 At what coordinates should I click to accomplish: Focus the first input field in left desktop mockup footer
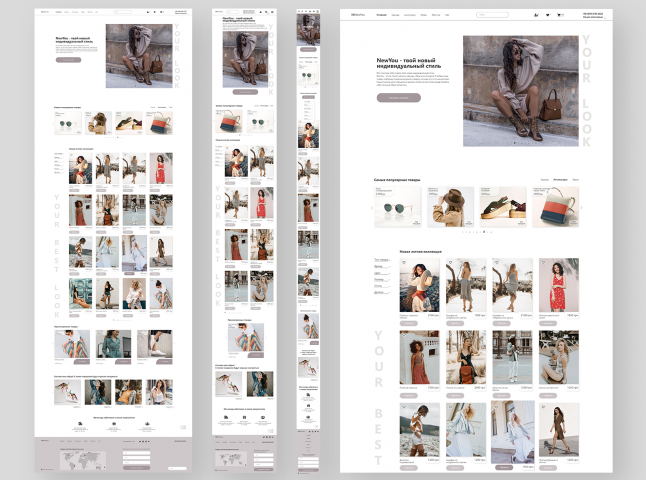pos(136,453)
